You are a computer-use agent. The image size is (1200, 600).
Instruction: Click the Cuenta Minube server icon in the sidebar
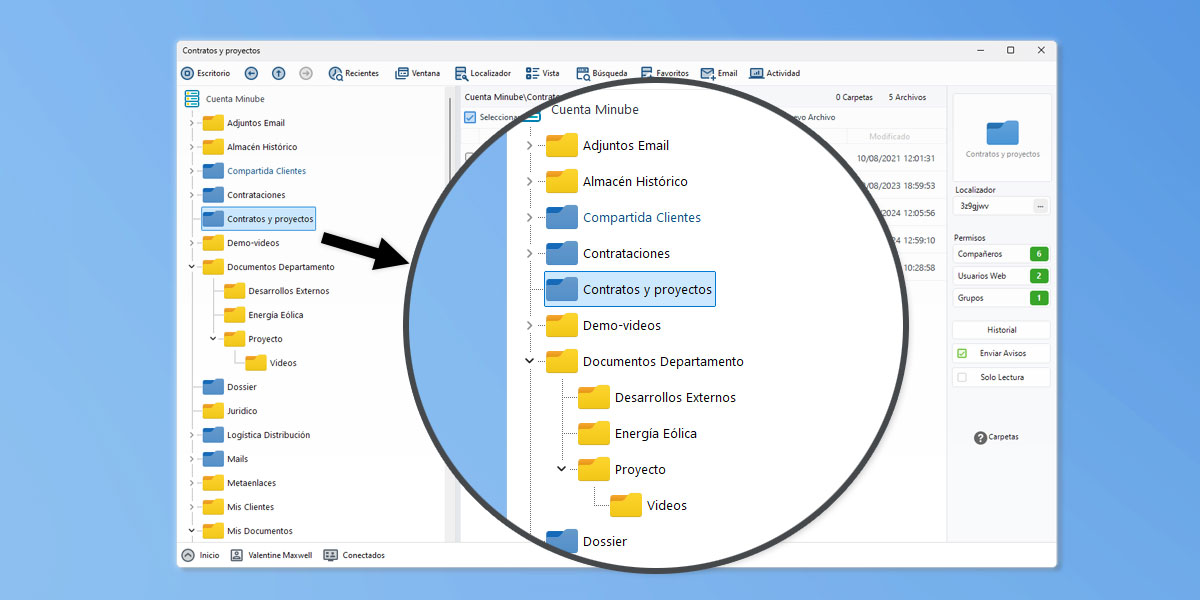pos(193,99)
